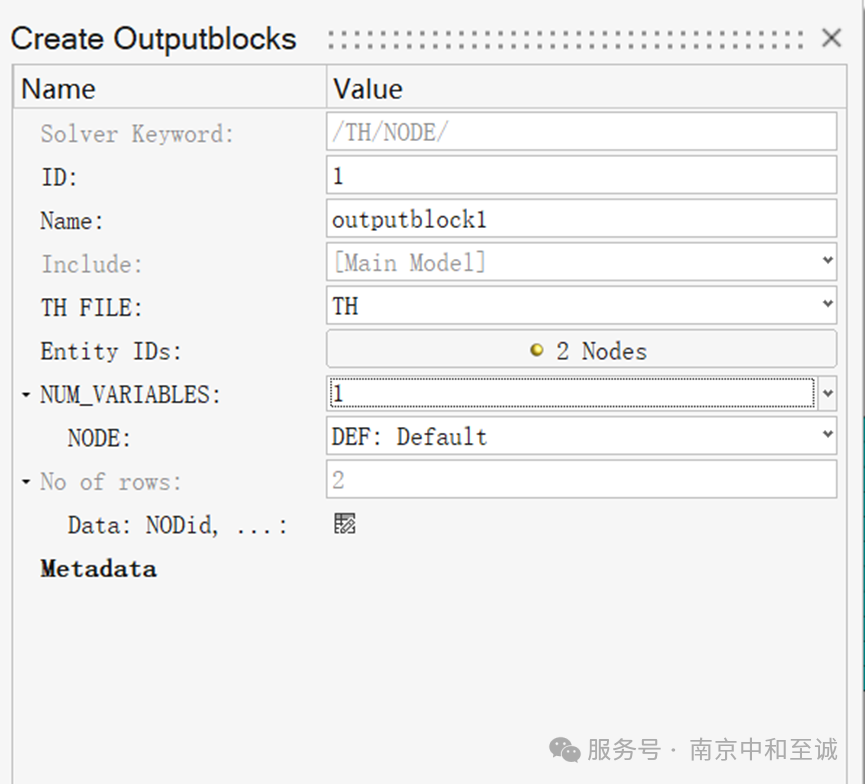Select the TH FILE label

91,308
